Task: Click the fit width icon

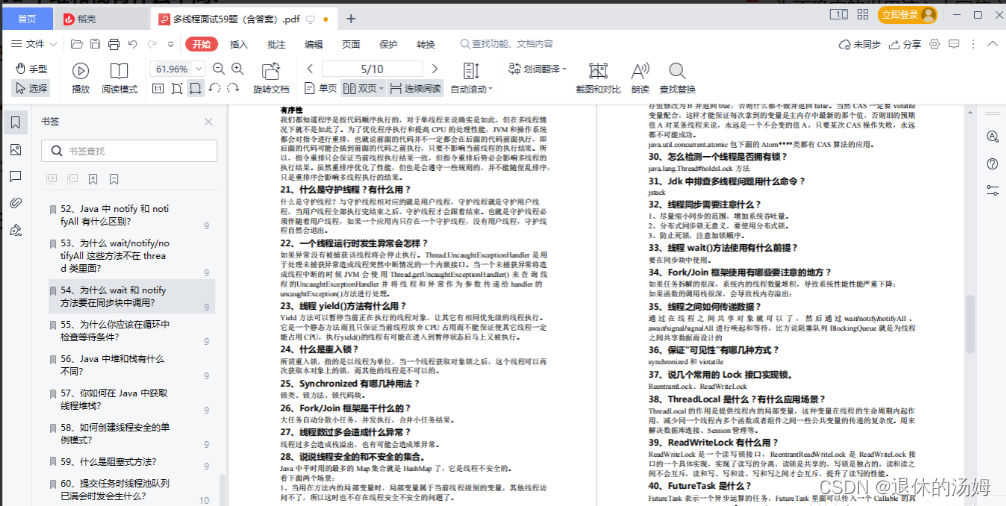Action: [196, 89]
